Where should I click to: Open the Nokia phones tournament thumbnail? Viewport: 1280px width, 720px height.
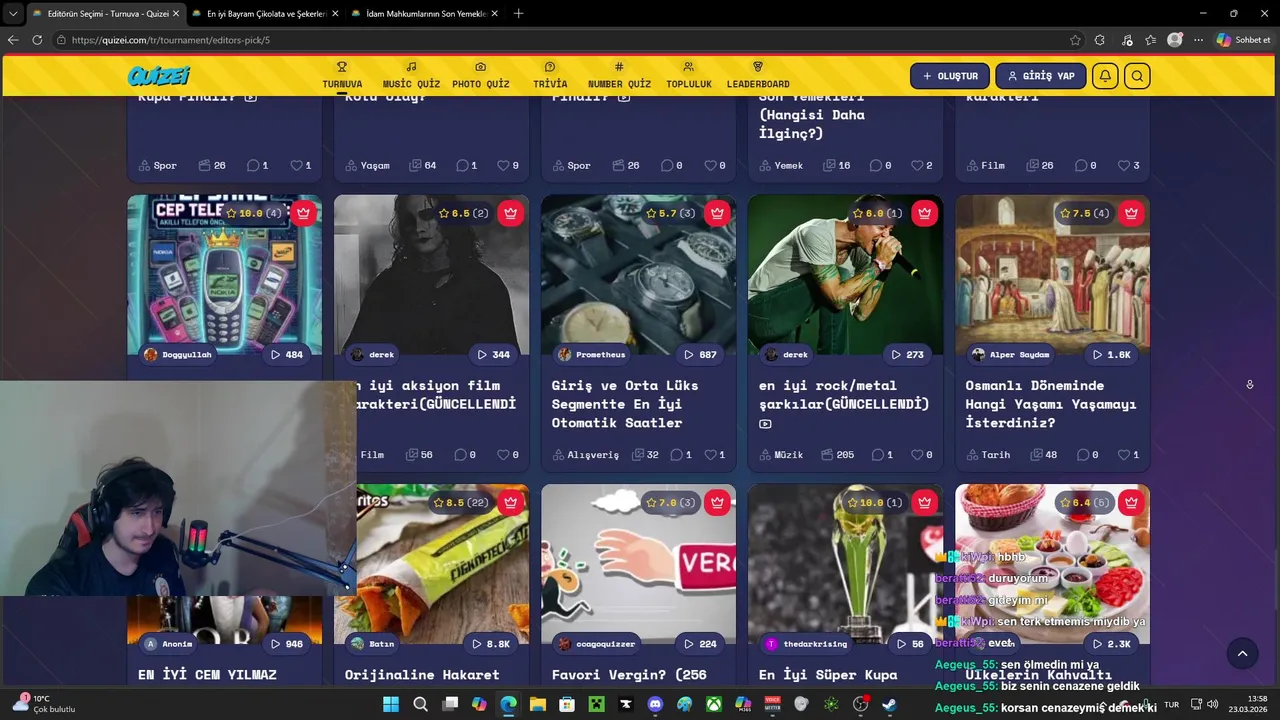[x=224, y=275]
